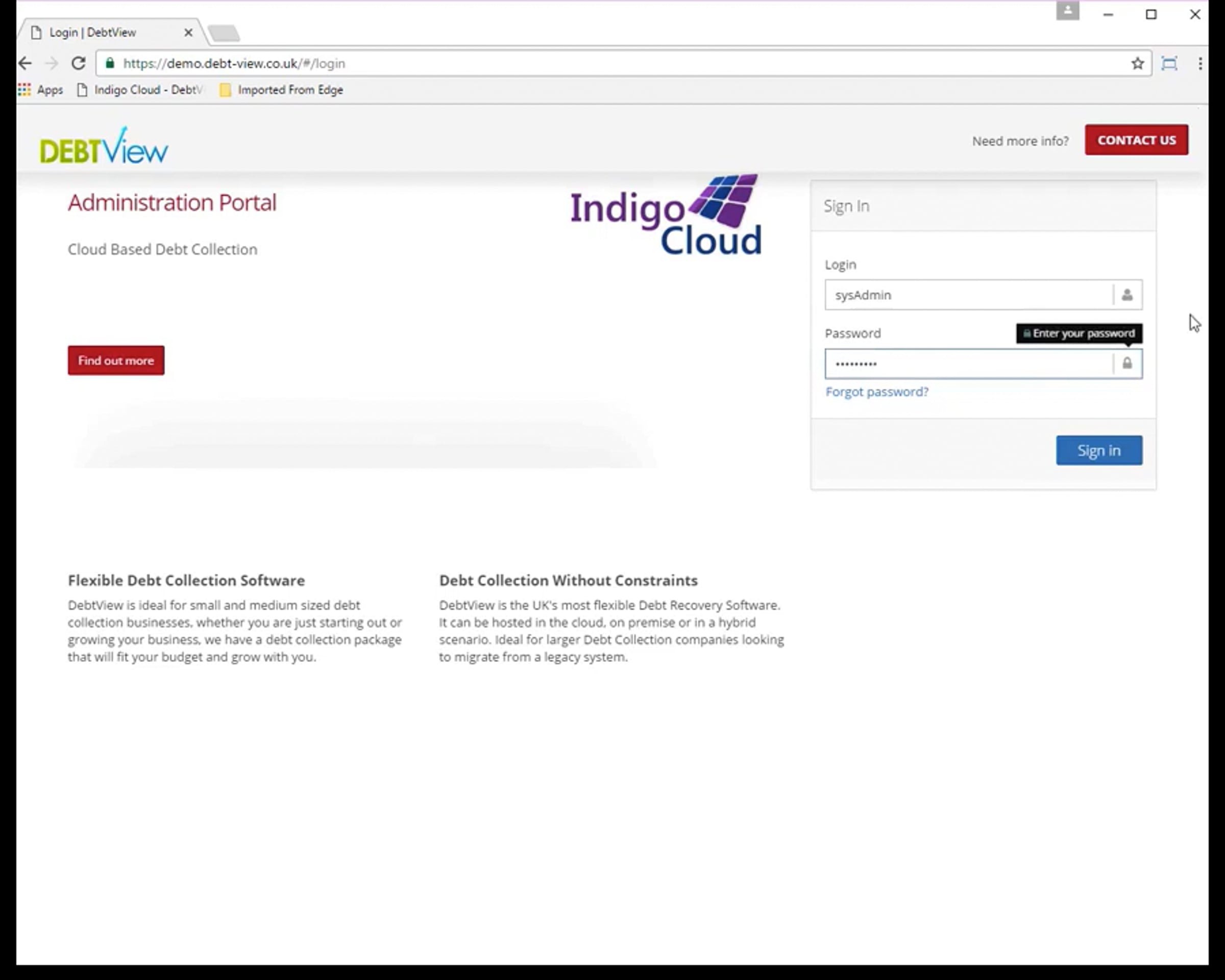Click the DebtView logo
1225x980 pixels.
104,145
